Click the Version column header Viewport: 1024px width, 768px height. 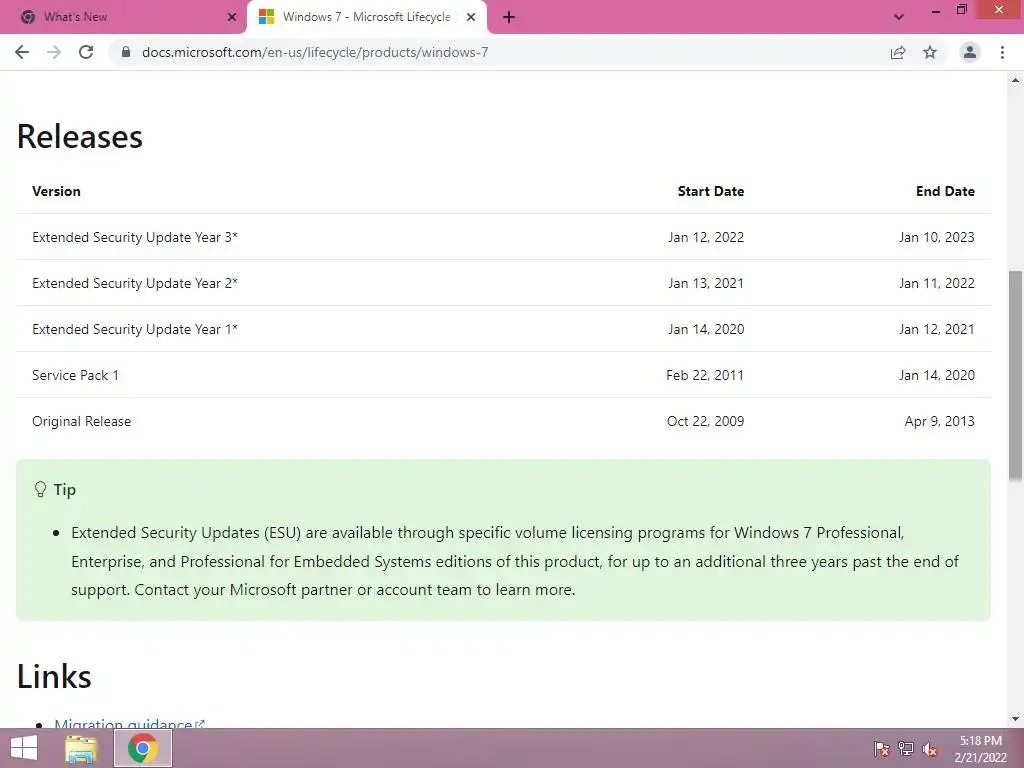point(56,191)
